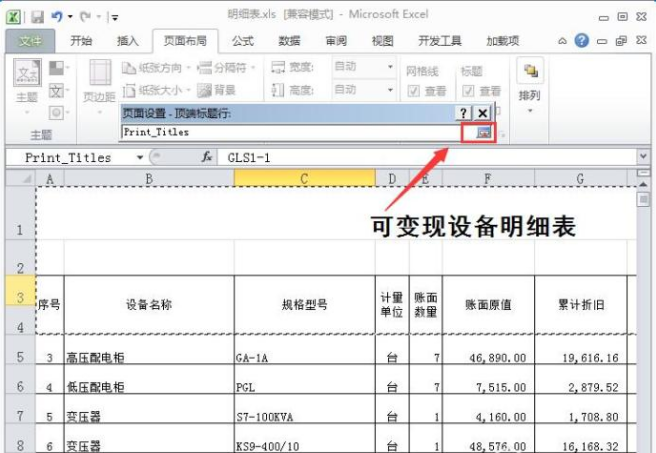Select column B header
Screen dimensions: 656x453
149,179
